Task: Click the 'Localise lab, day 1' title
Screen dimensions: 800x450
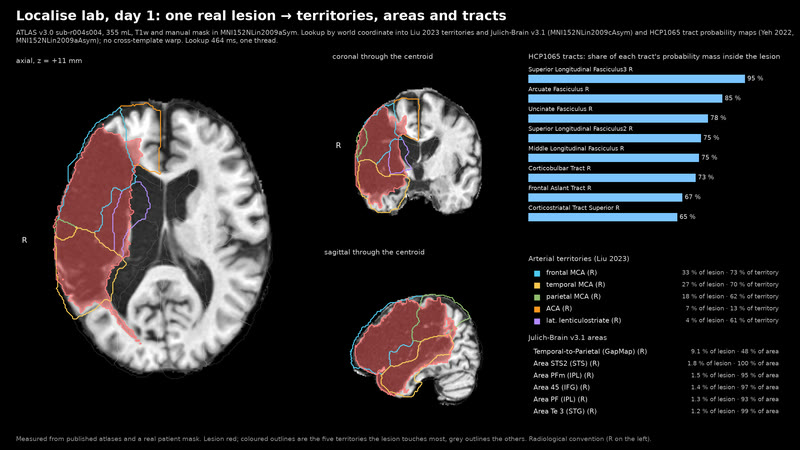Action: 261,16
